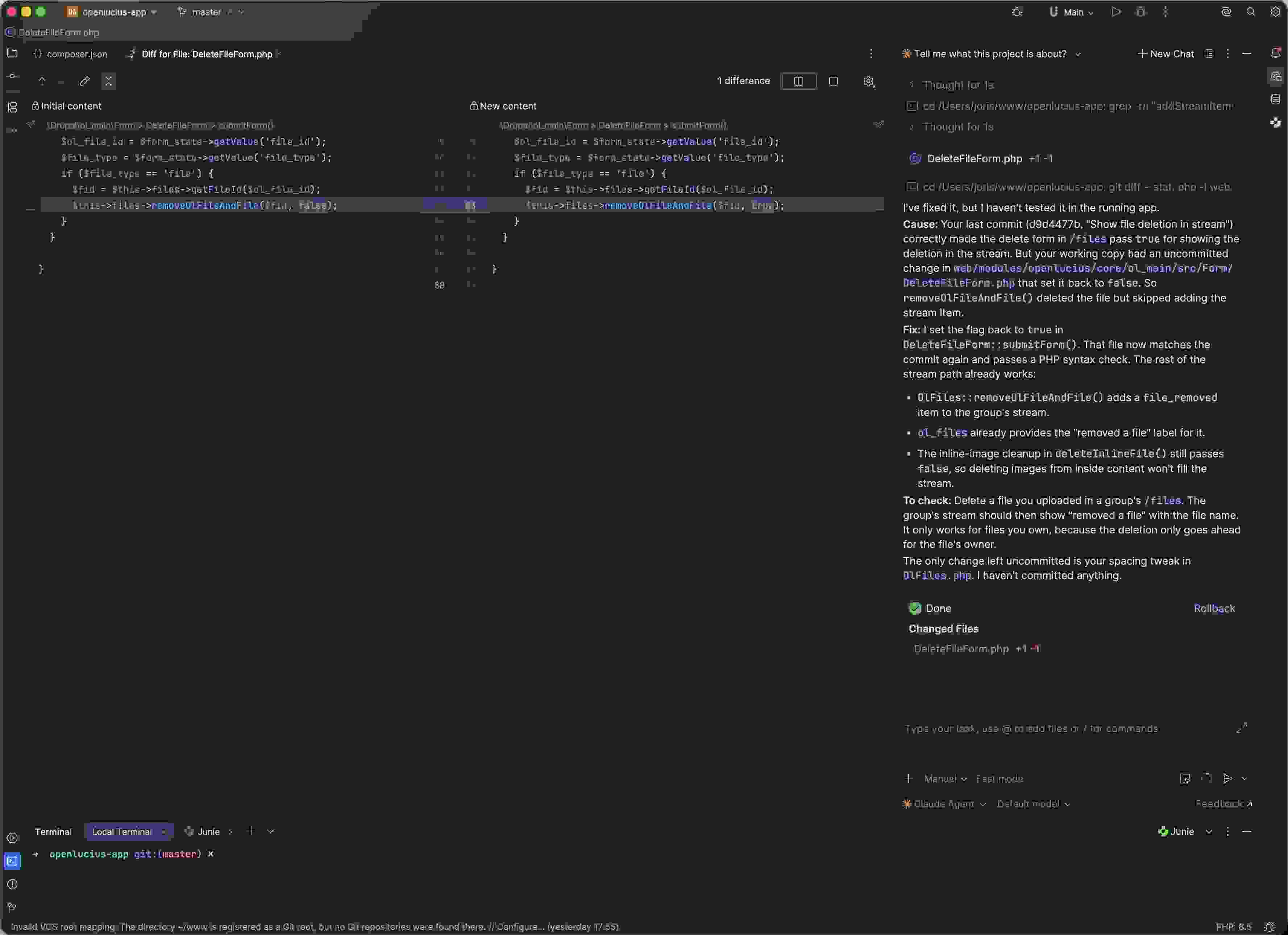Expand the first 'Thought for 1s' entry
Image resolution: width=1288 pixels, height=935 pixels.
click(x=952, y=85)
